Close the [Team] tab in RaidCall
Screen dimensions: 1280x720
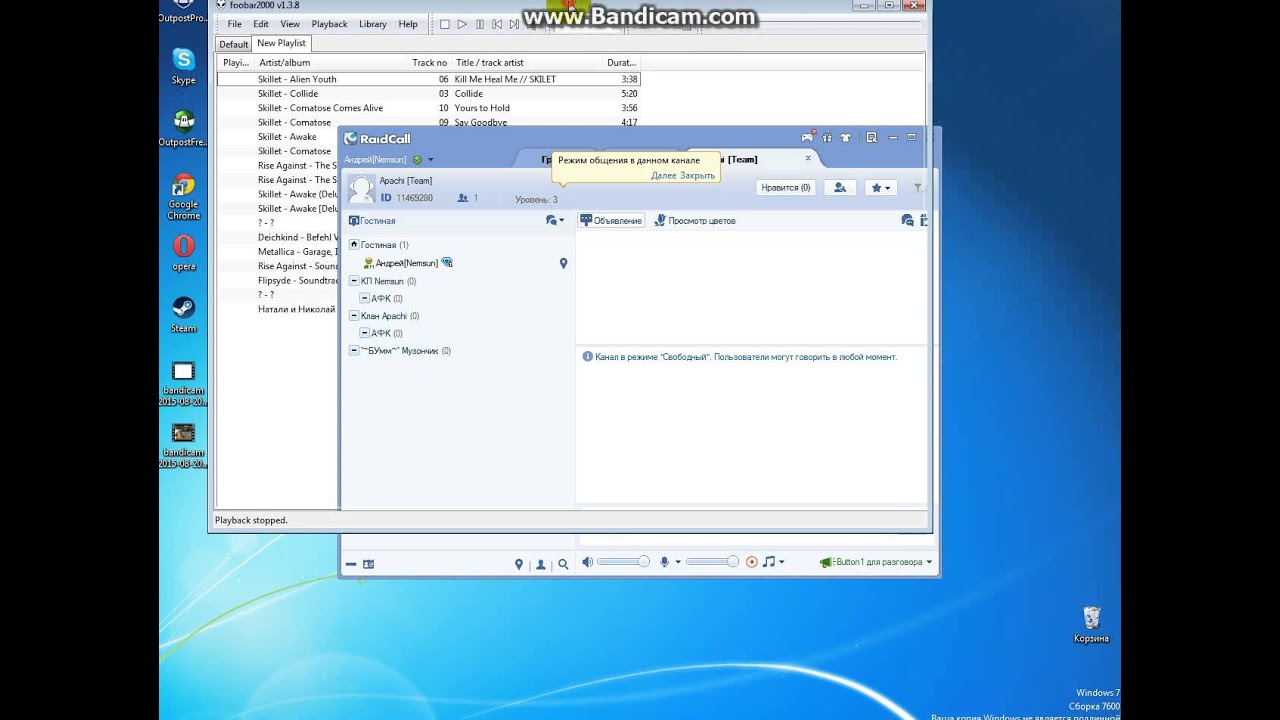coord(808,158)
